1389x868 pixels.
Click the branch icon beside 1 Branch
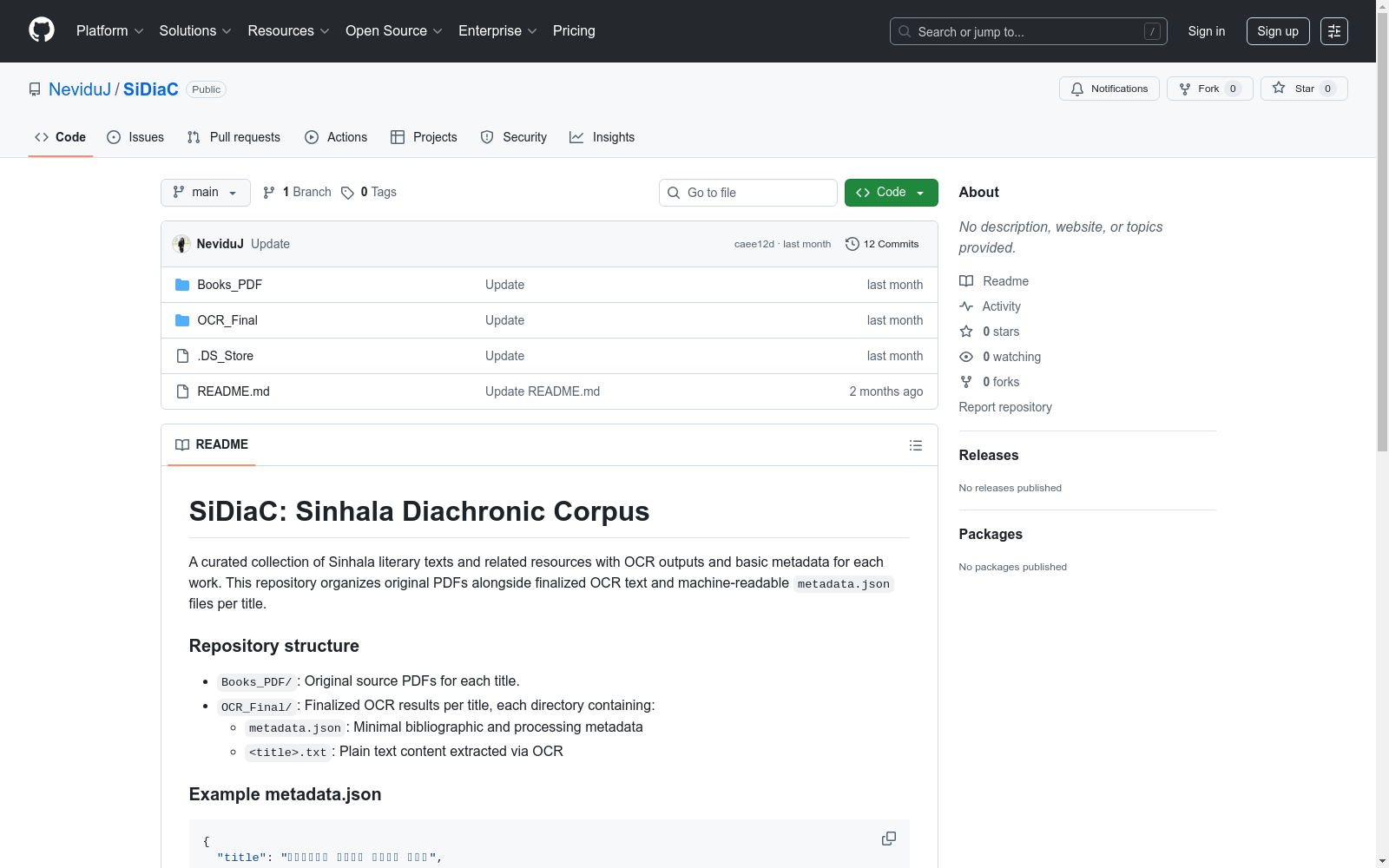pyautogui.click(x=269, y=193)
